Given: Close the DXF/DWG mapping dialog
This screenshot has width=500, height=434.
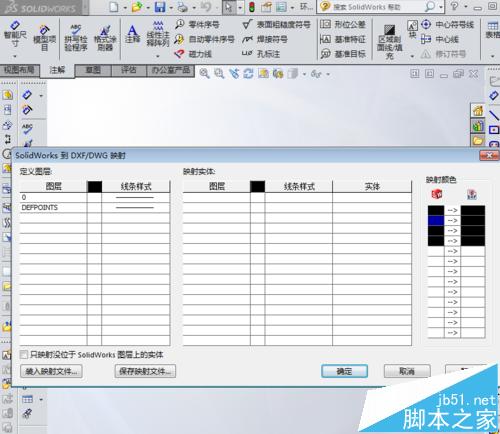Looking at the screenshot, I should 489,155.
